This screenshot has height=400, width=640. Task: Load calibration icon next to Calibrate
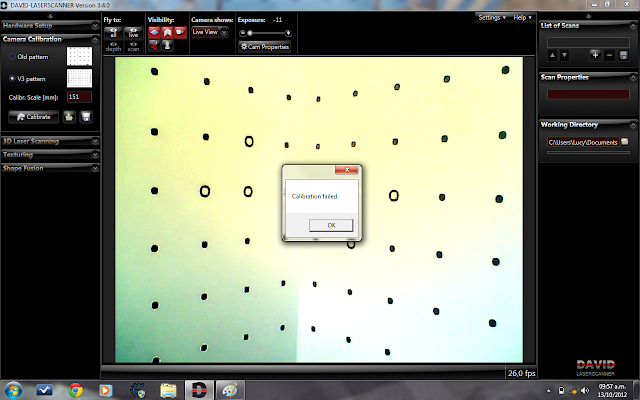[x=69, y=117]
